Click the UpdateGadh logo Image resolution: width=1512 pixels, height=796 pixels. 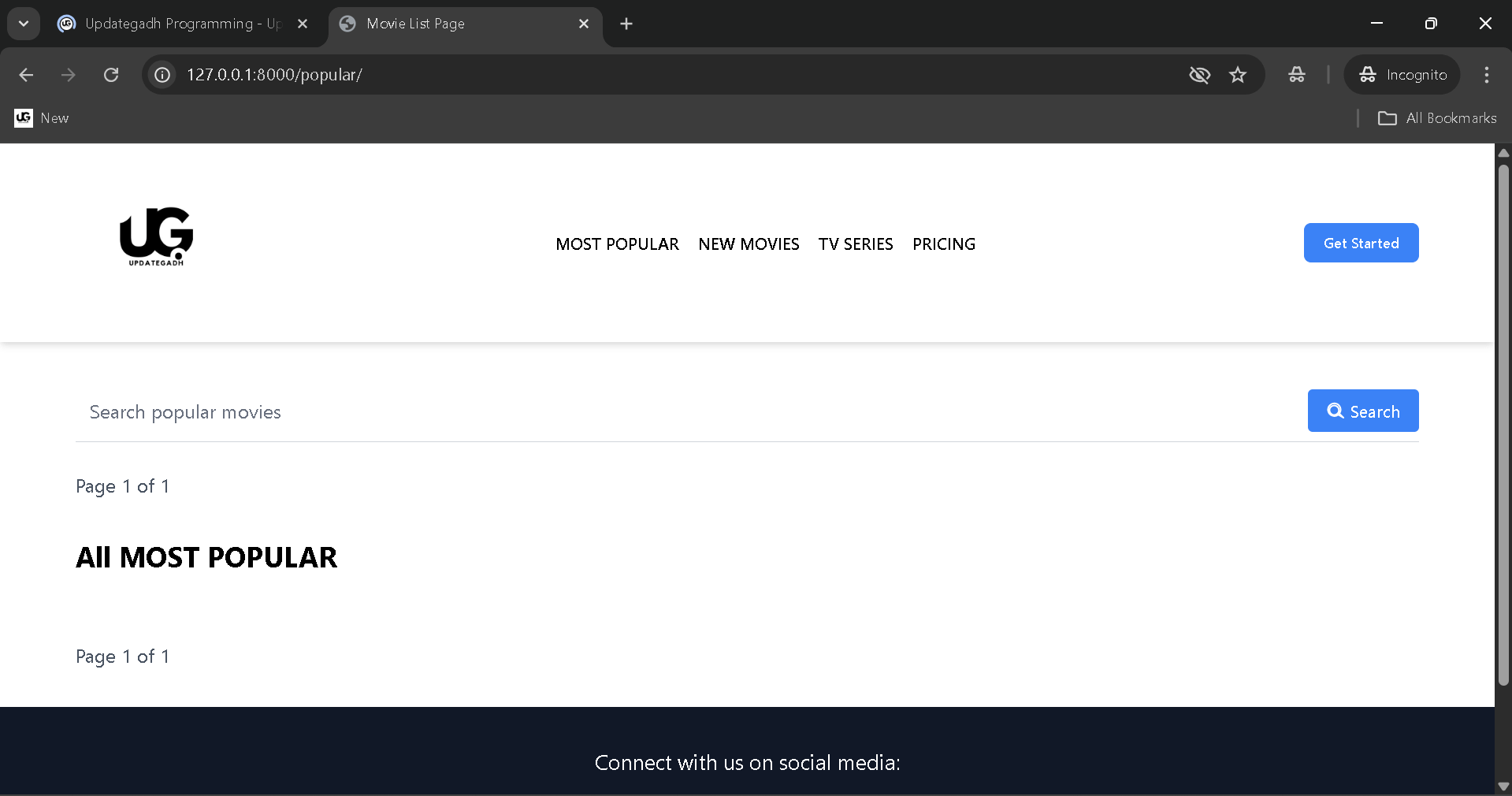(156, 236)
